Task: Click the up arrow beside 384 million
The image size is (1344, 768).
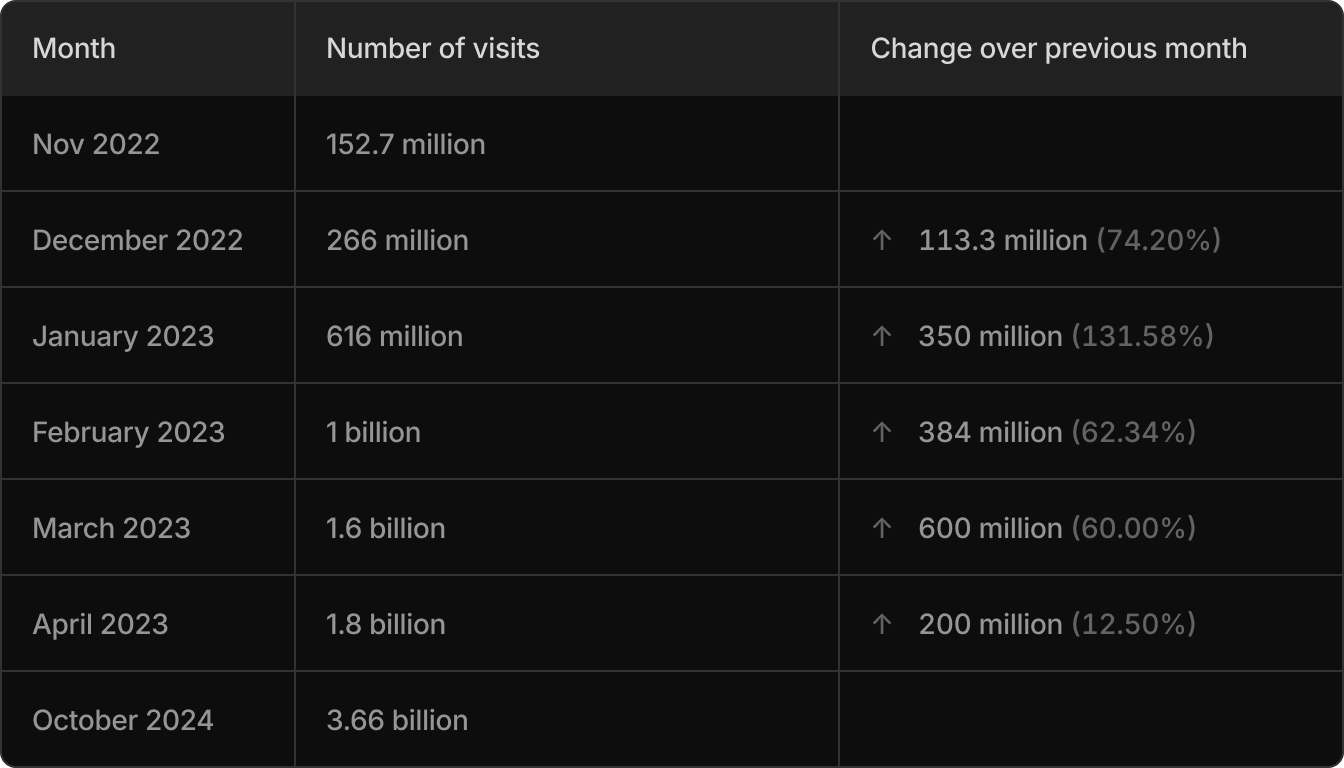Action: (881, 432)
